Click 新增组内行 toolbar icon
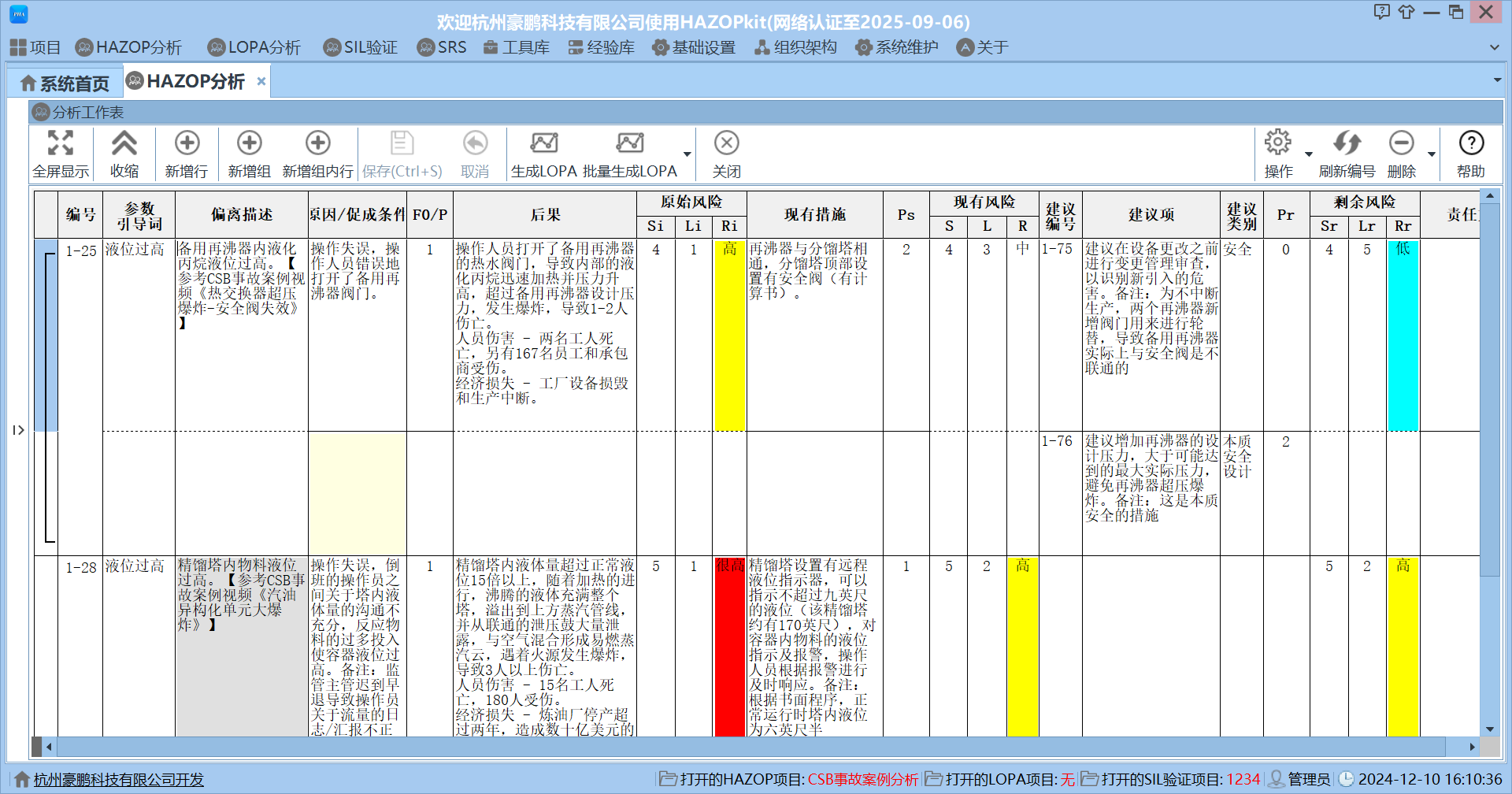Viewport: 1512px width, 794px height. (318, 143)
